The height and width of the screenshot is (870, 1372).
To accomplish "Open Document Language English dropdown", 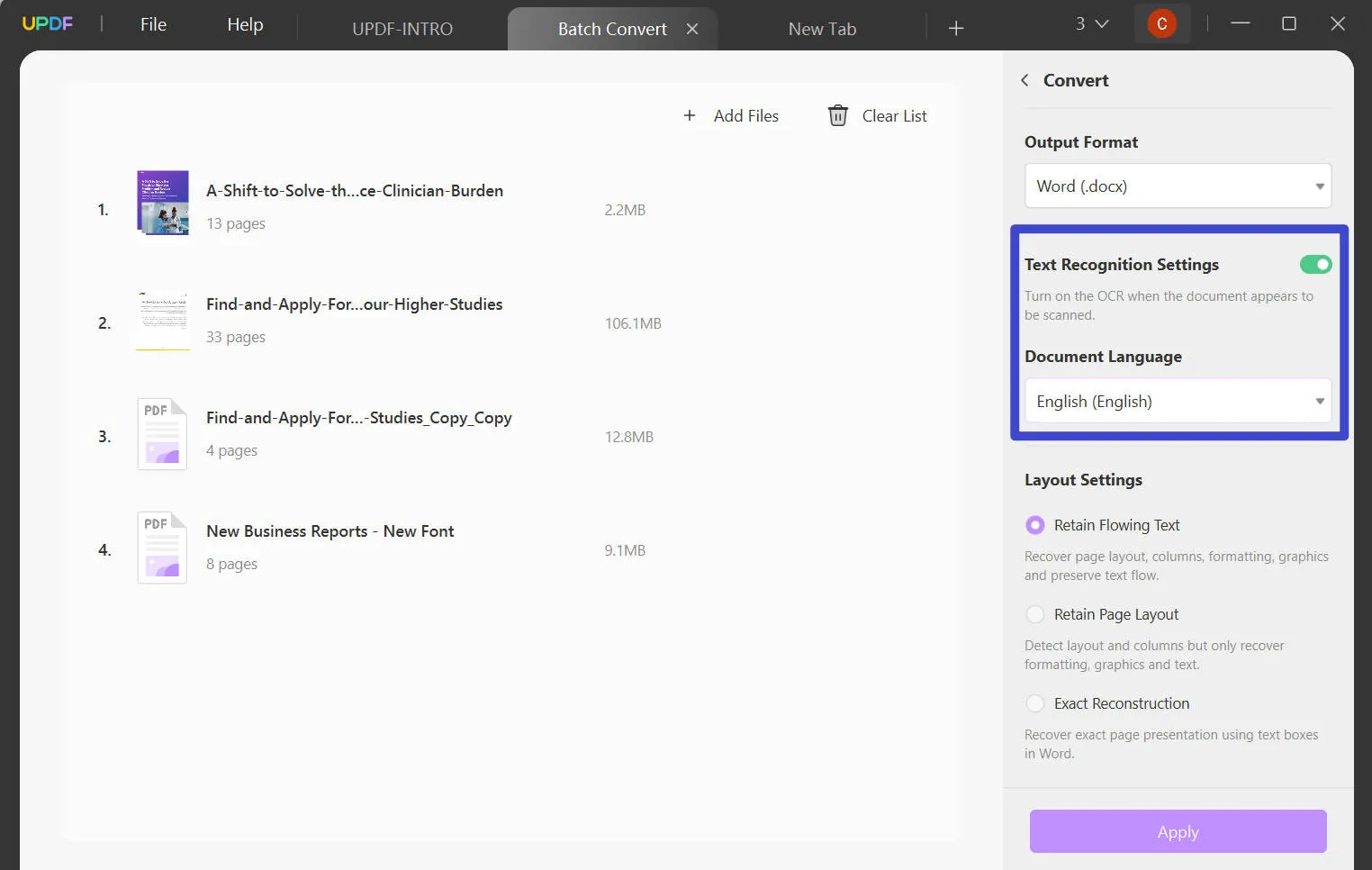I will (x=1178, y=401).
